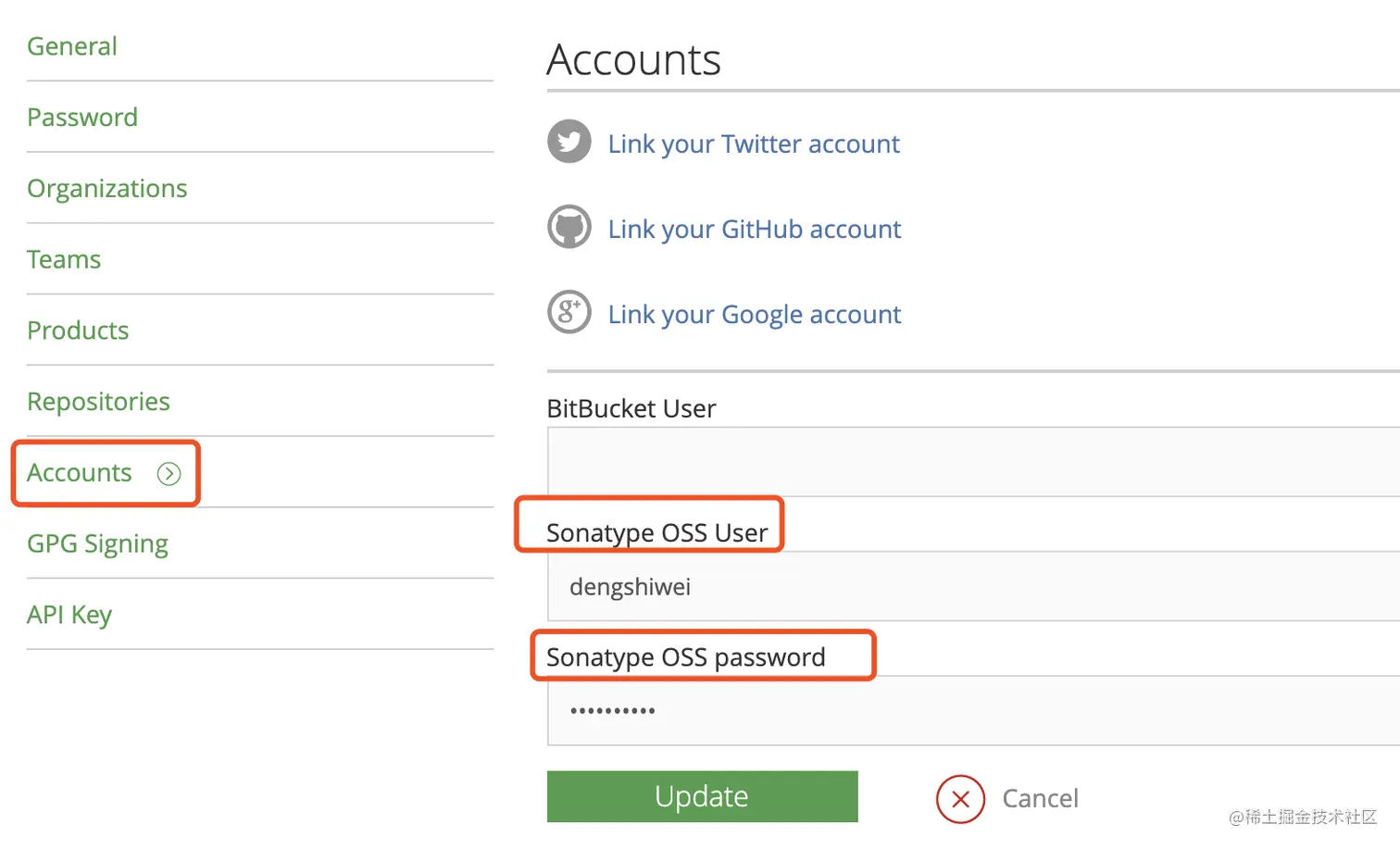Image resolution: width=1400 pixels, height=849 pixels.
Task: Go to Password settings
Action: [x=82, y=118]
